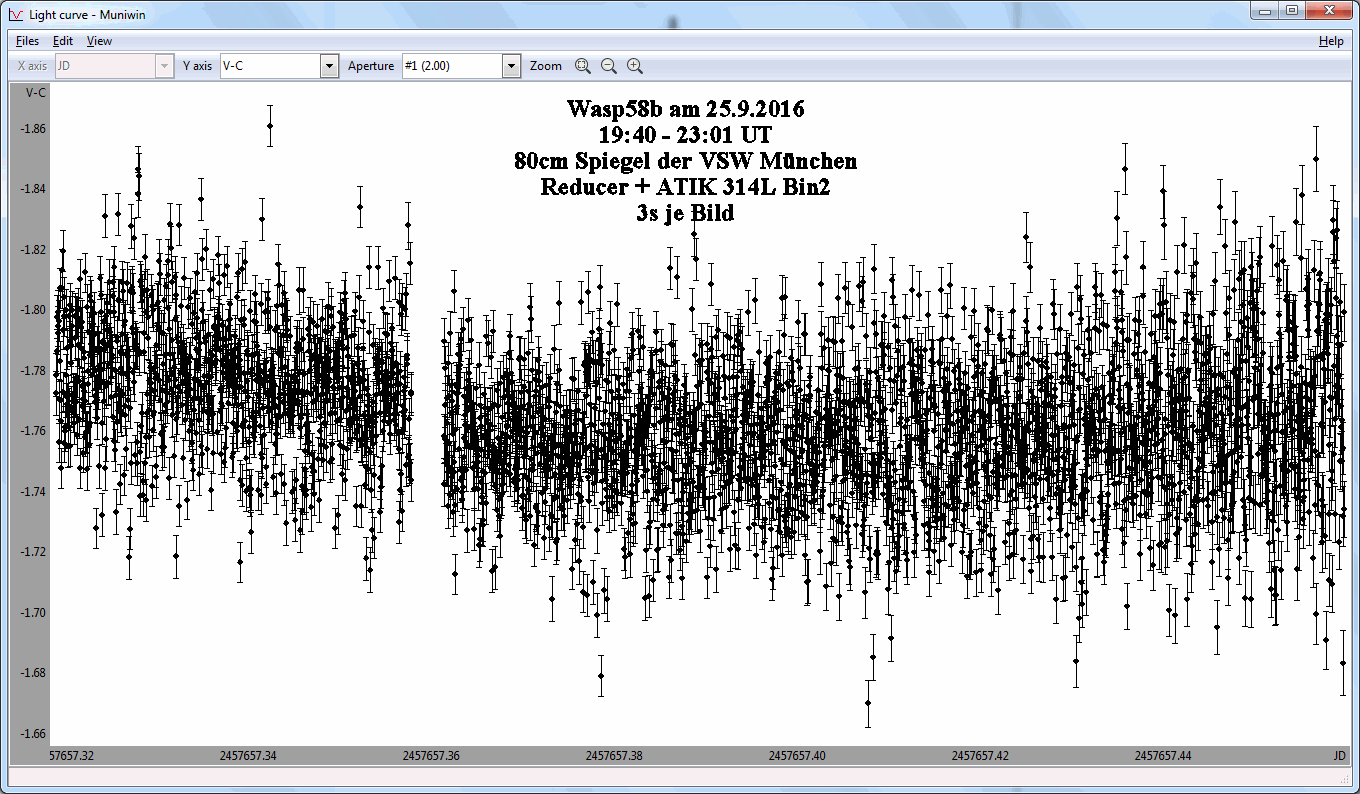Click the V-C label above the Y axis
This screenshot has height=794, width=1360.
tap(35, 92)
